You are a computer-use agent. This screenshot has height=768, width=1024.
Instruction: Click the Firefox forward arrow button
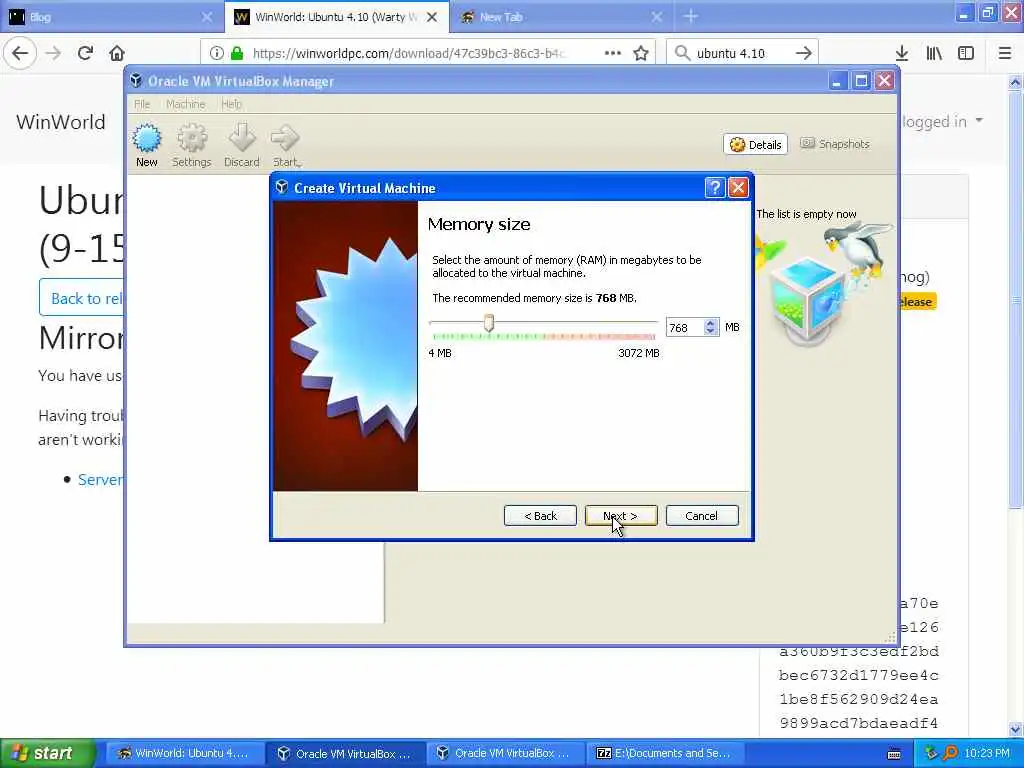coord(53,53)
